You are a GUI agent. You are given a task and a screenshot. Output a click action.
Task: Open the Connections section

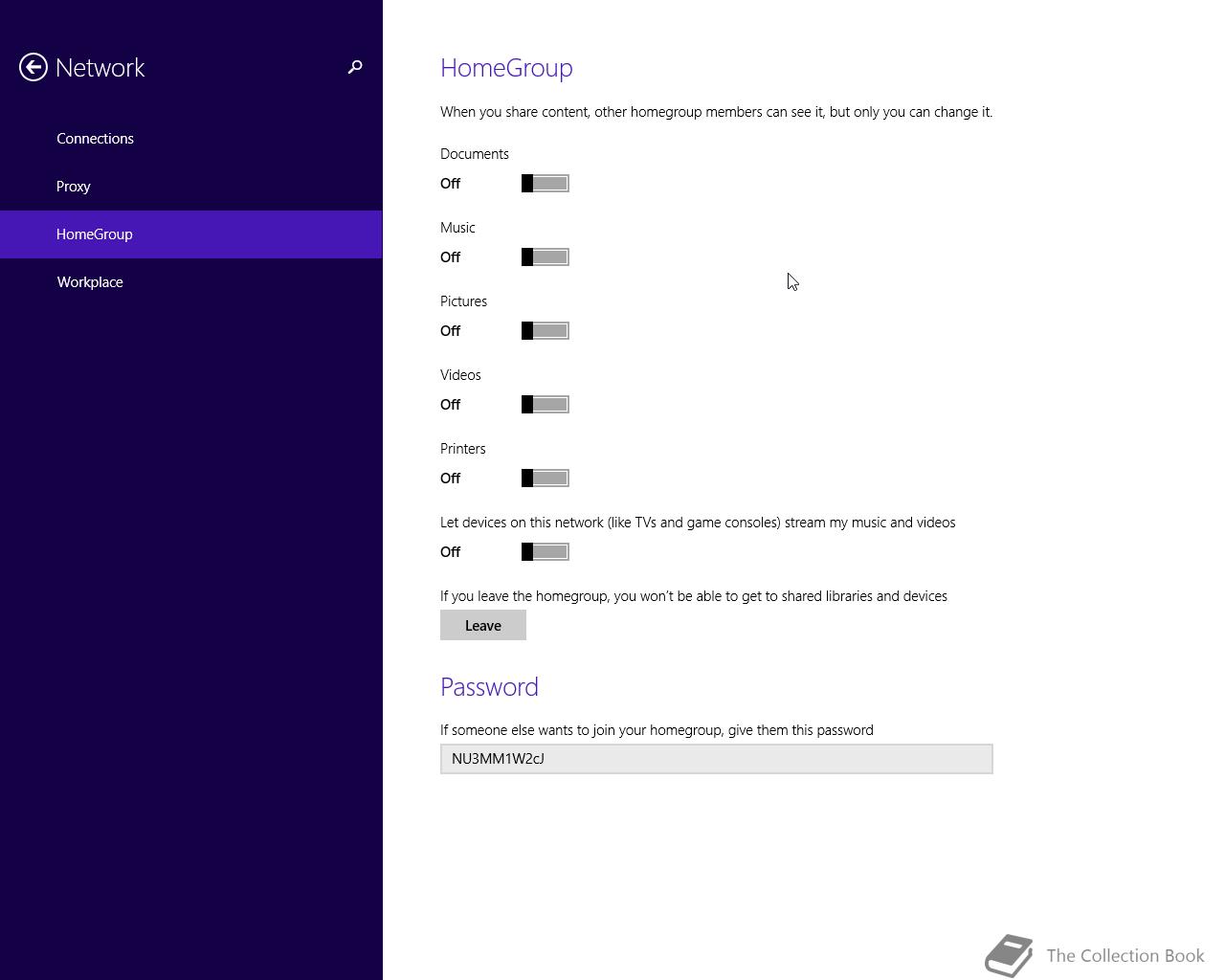click(190, 139)
